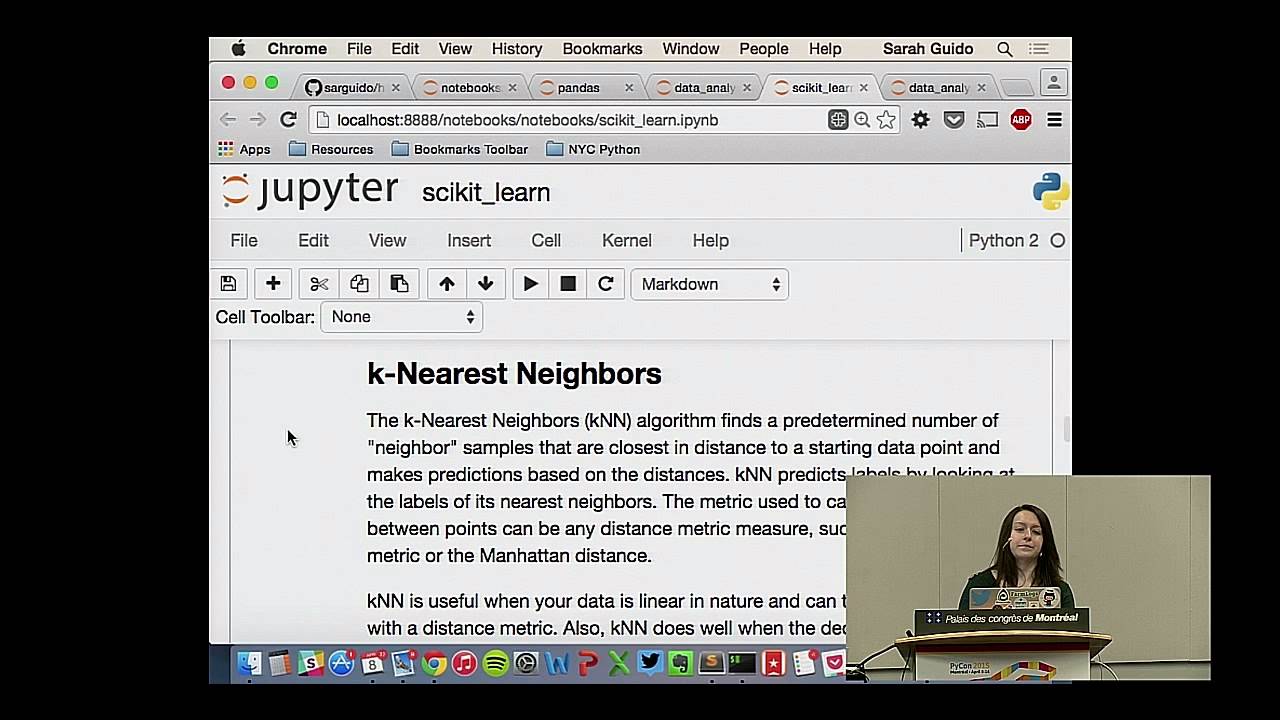Run the cell with the play button

click(531, 284)
